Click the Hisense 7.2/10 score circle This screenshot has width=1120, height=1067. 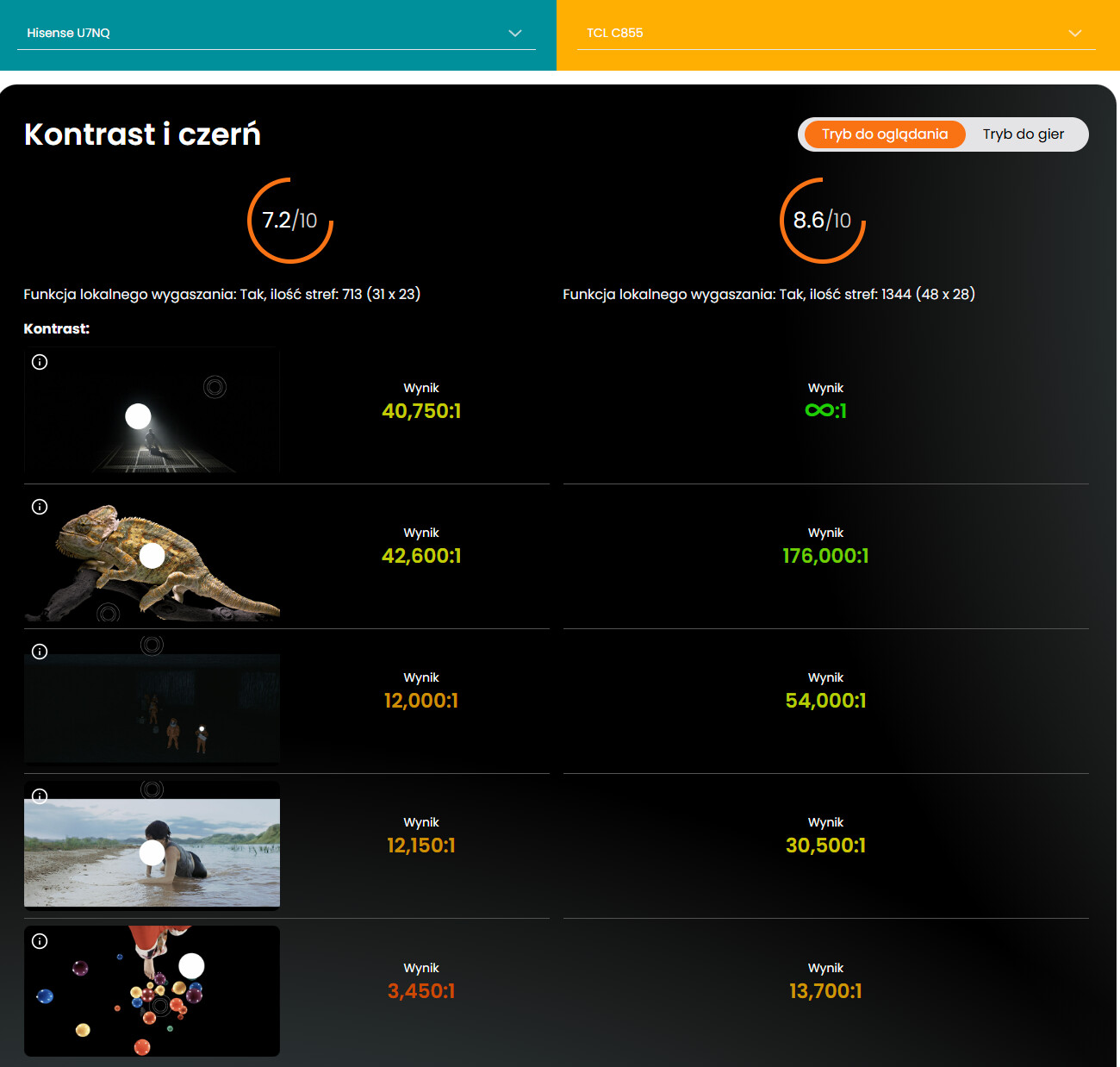click(x=290, y=221)
